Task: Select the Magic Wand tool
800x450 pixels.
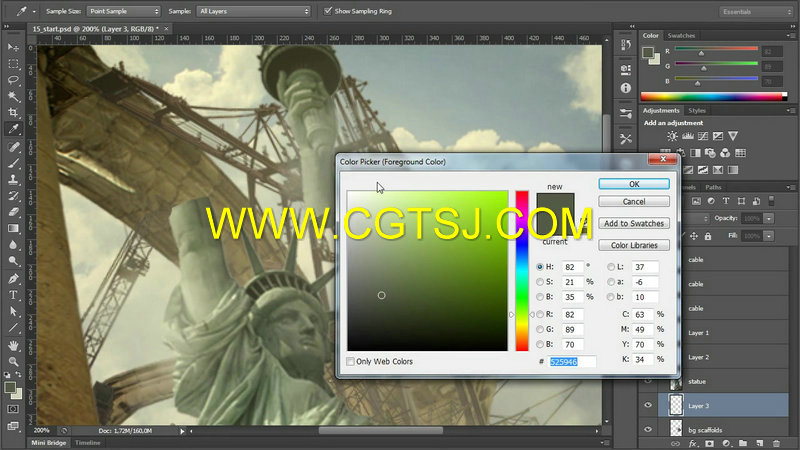Action: coord(13,96)
